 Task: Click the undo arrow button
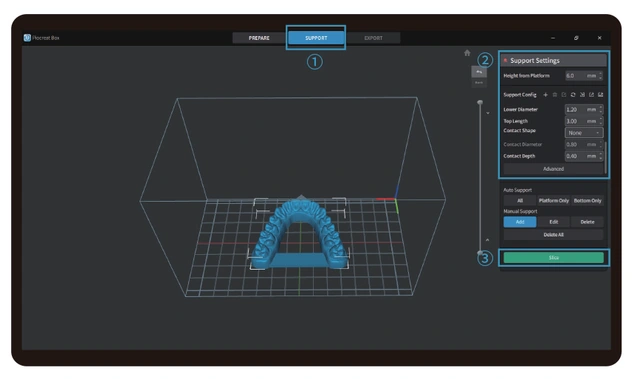coord(479,72)
